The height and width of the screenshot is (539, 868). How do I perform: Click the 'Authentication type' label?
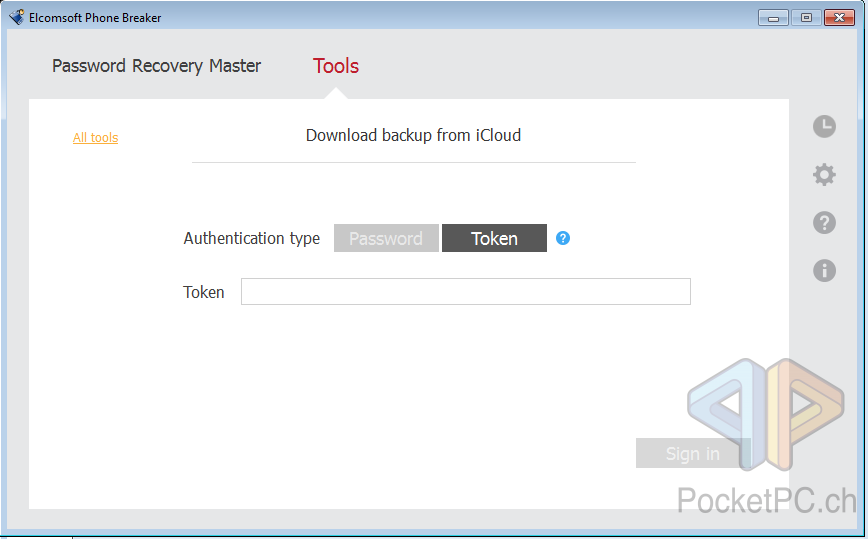coord(252,239)
